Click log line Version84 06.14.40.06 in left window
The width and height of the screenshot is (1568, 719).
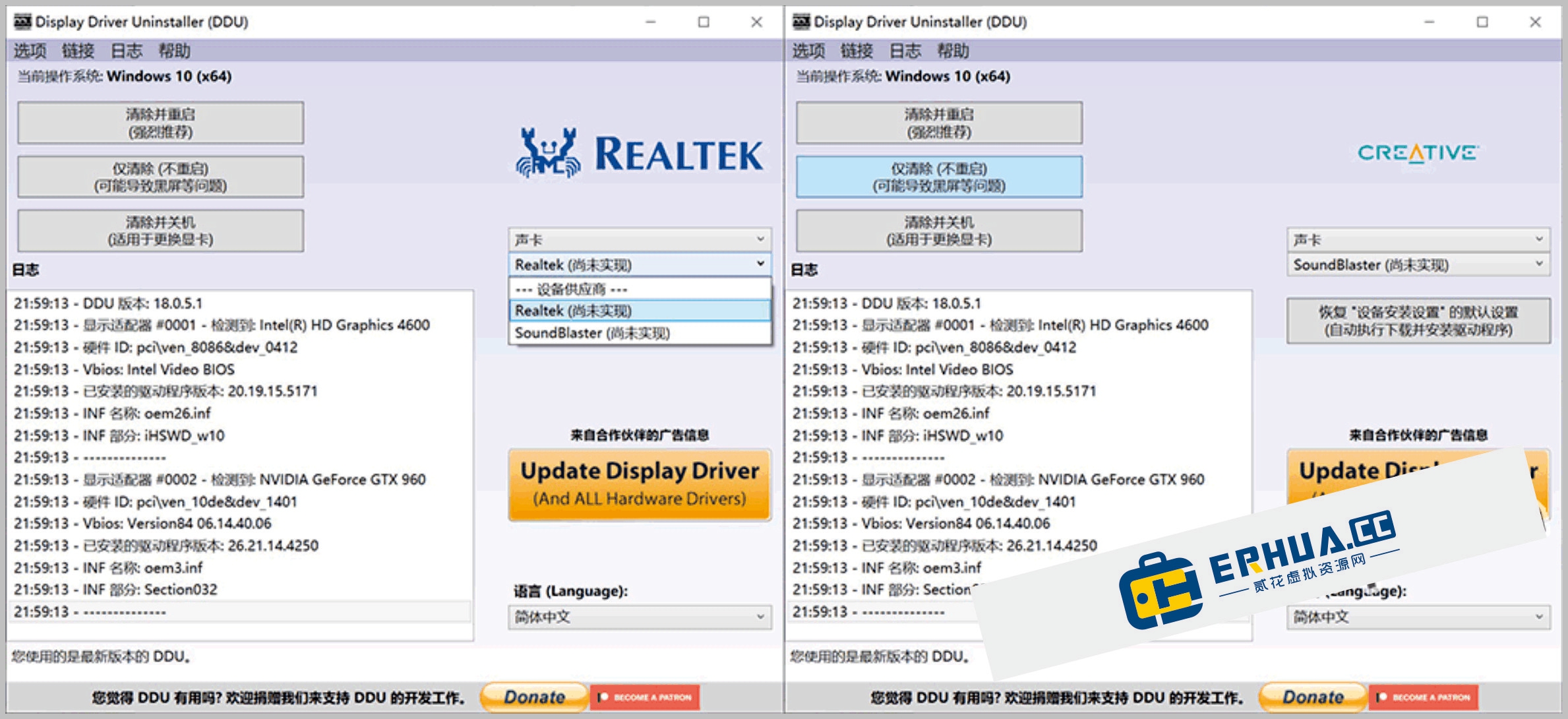coord(142,524)
